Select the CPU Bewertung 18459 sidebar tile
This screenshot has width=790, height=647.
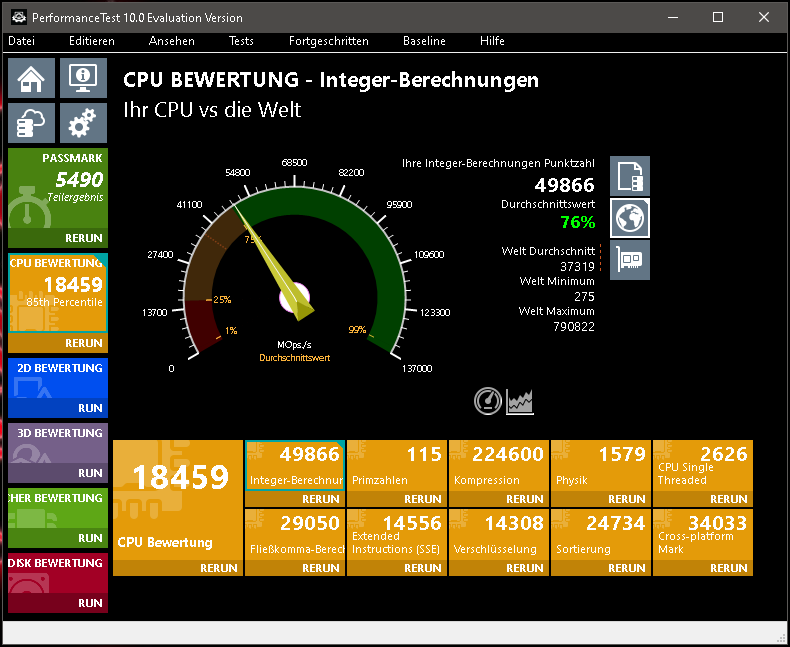pyautogui.click(x=58, y=293)
